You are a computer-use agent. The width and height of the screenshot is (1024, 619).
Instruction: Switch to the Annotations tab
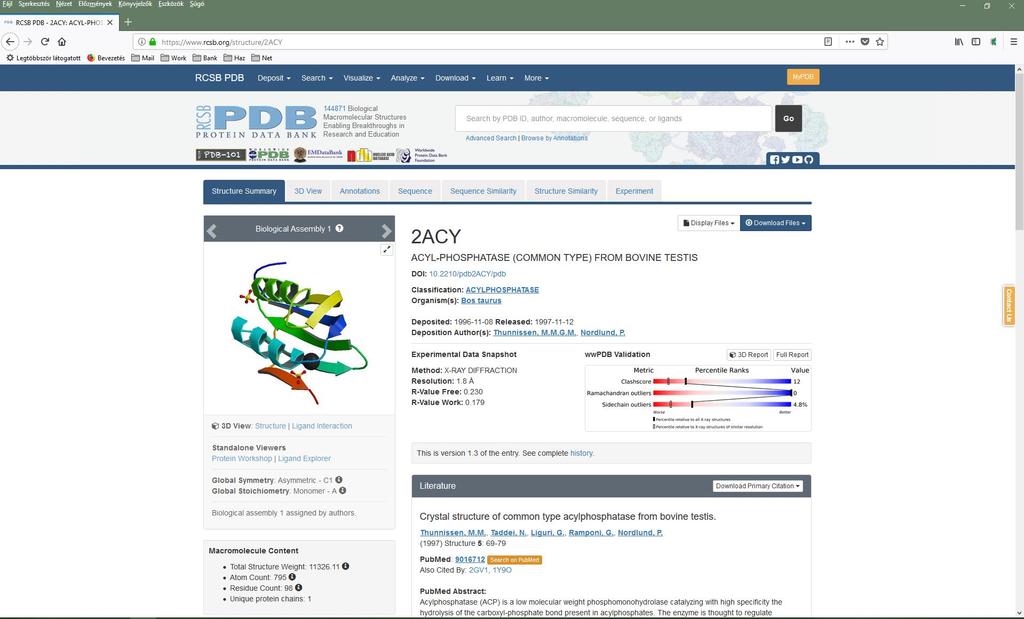[359, 191]
